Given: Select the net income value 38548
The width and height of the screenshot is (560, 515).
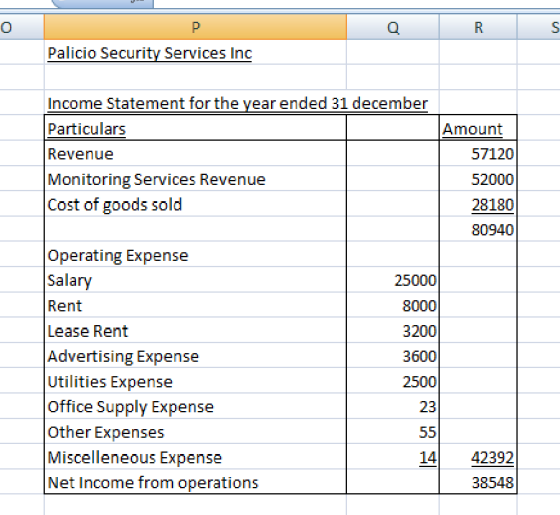Looking at the screenshot, I should 478,482.
